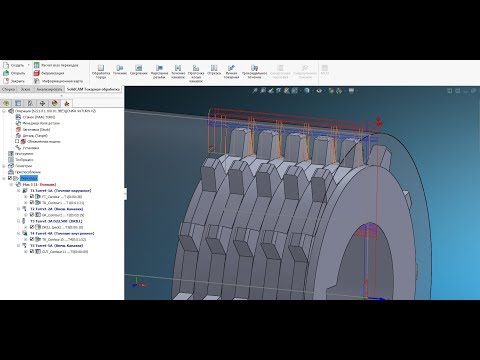This screenshot has height=360, width=480.
Task: Uncheck the TR_Contour1 operation under T1
Action: (32, 203)
